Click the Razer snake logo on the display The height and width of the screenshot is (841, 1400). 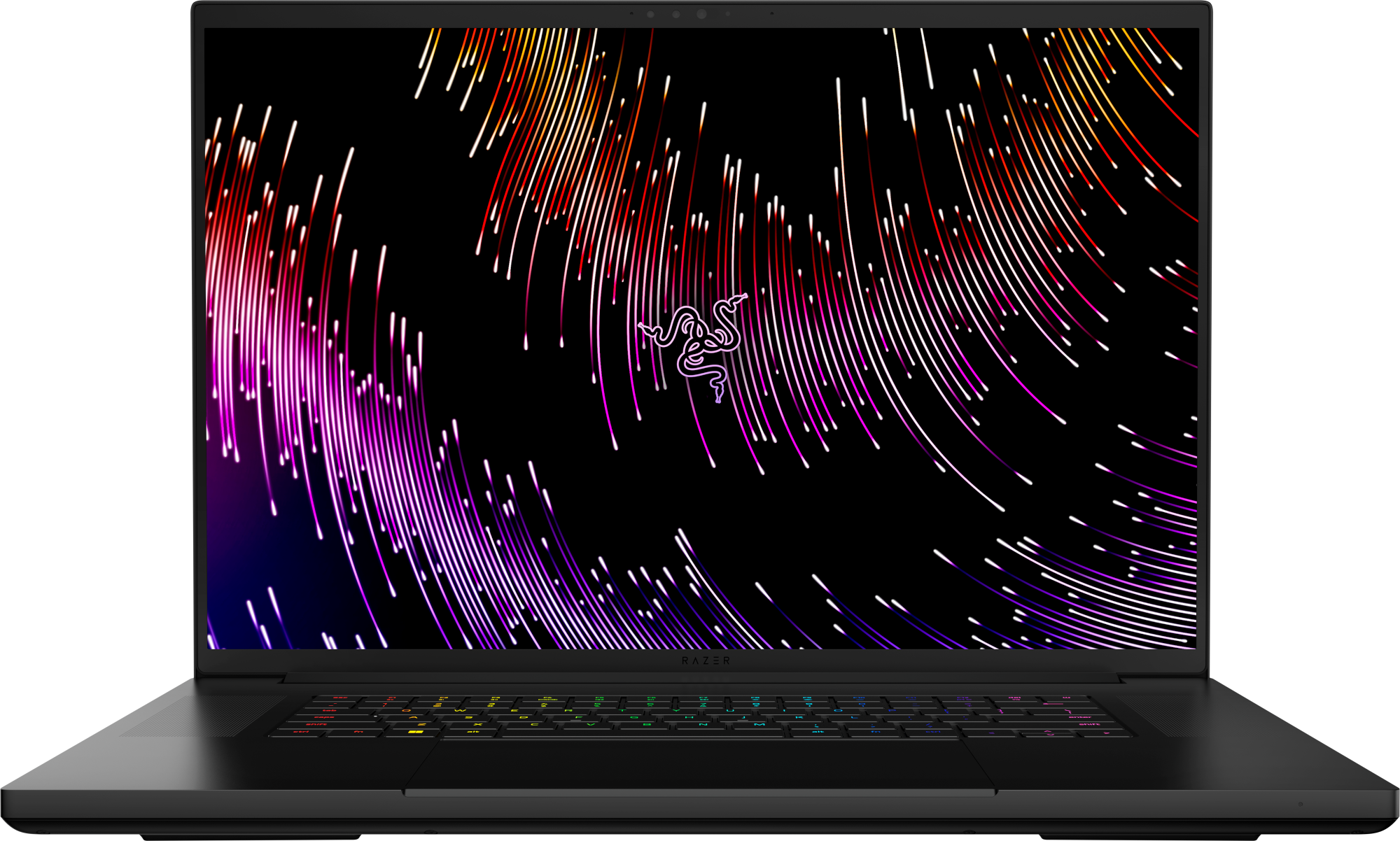tap(693, 348)
